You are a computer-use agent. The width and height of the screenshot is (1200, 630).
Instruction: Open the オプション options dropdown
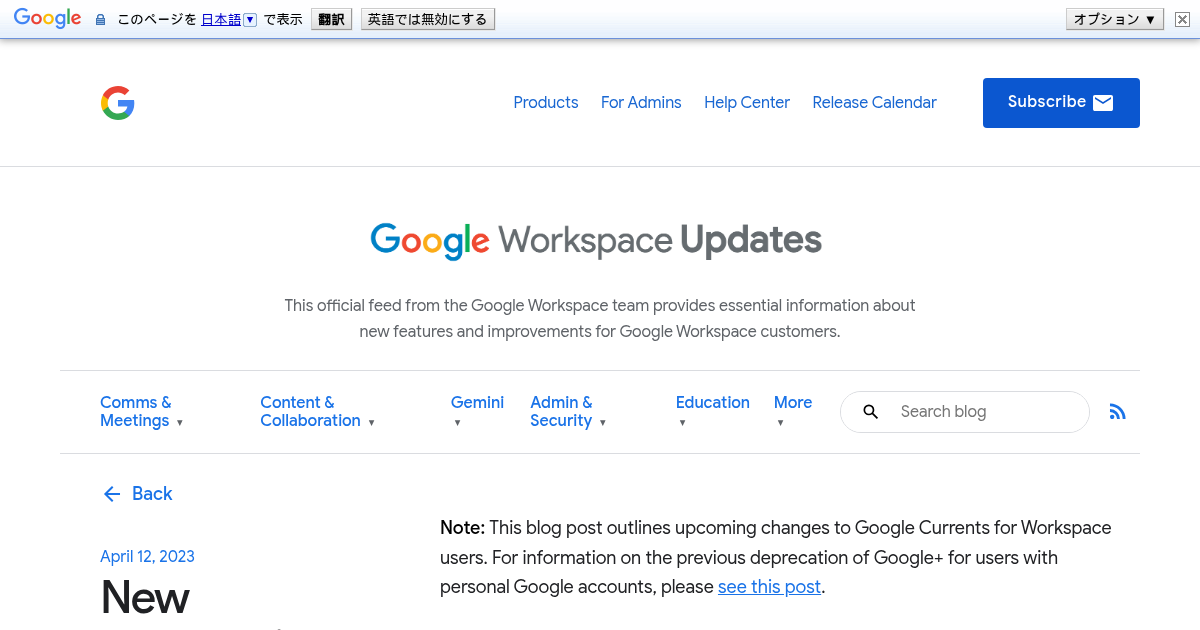tap(1115, 19)
